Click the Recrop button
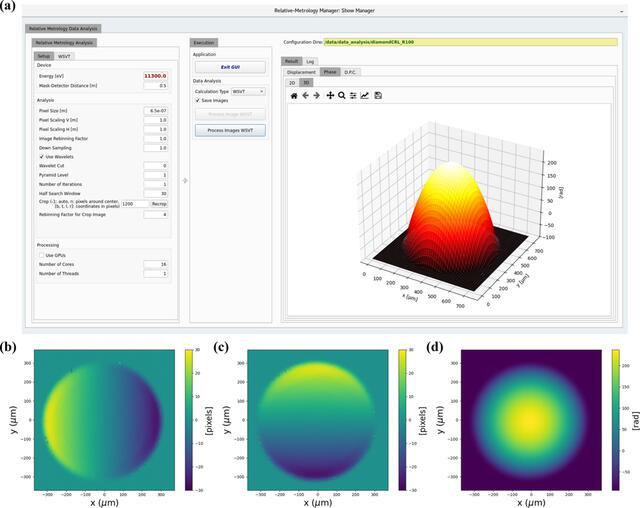640x508 pixels. click(159, 204)
